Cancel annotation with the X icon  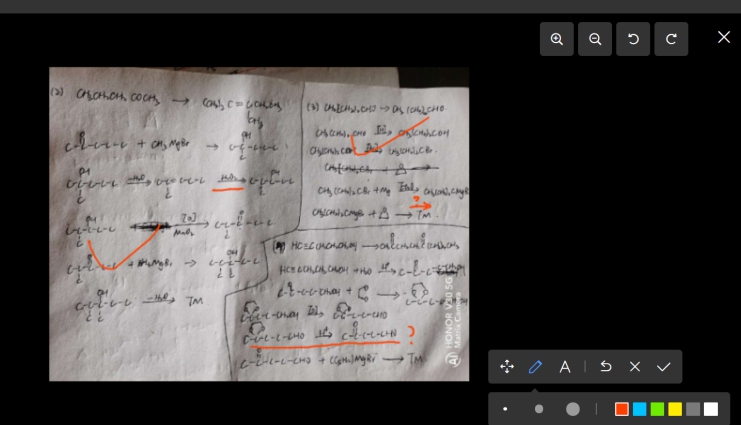coord(634,367)
